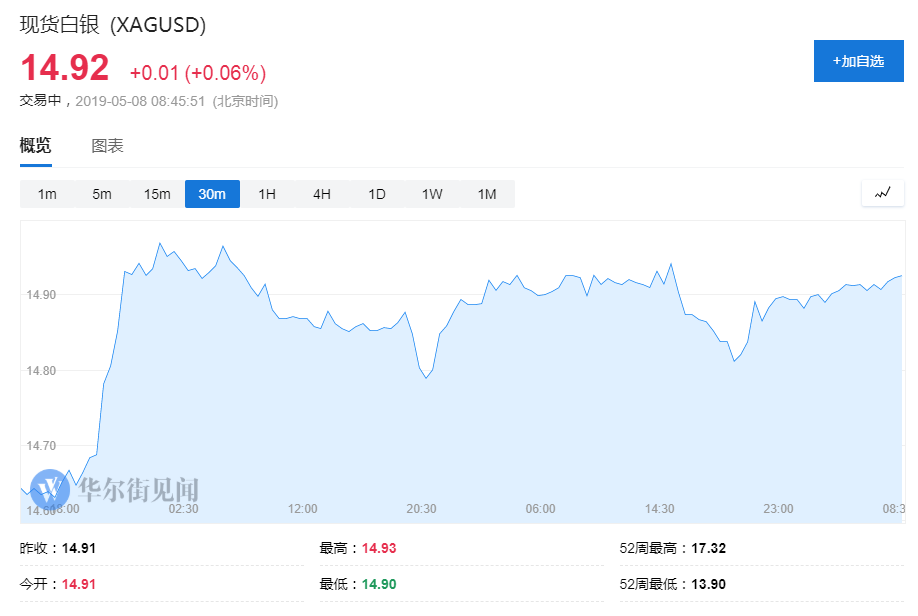
Task: Select the 1W timeframe
Action: click(431, 194)
